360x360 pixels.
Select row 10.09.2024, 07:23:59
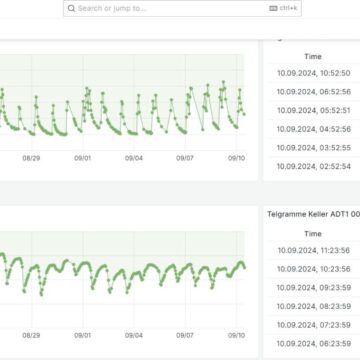pyautogui.click(x=313, y=325)
